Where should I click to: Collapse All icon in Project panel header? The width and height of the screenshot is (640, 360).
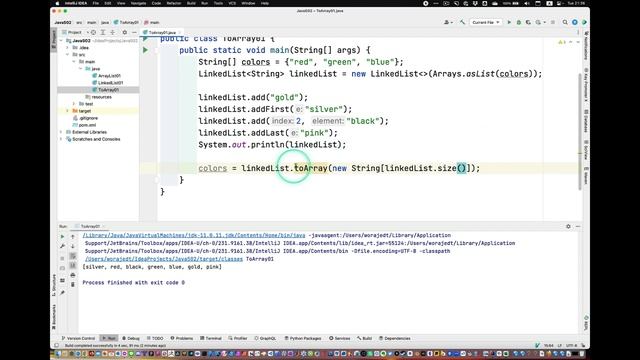point(112,32)
